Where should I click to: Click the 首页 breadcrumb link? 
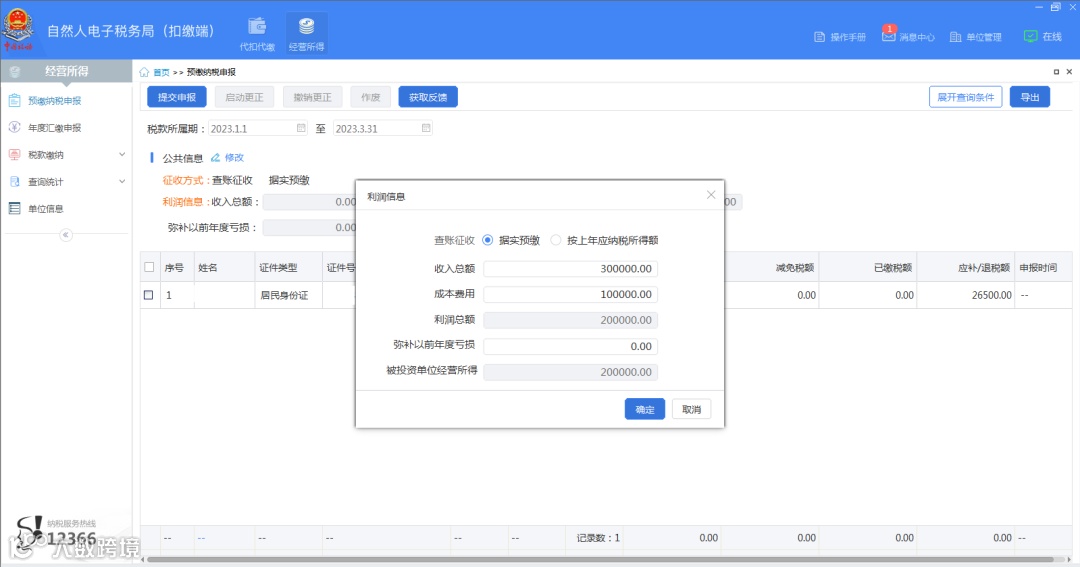click(x=161, y=72)
